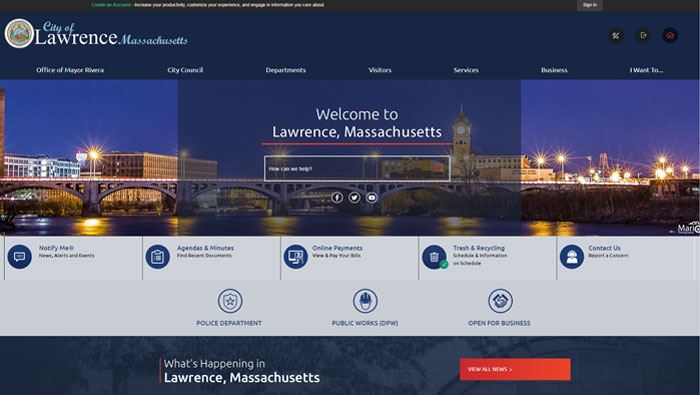Open the Visitors menu
700x395 pixels.
[x=380, y=70]
